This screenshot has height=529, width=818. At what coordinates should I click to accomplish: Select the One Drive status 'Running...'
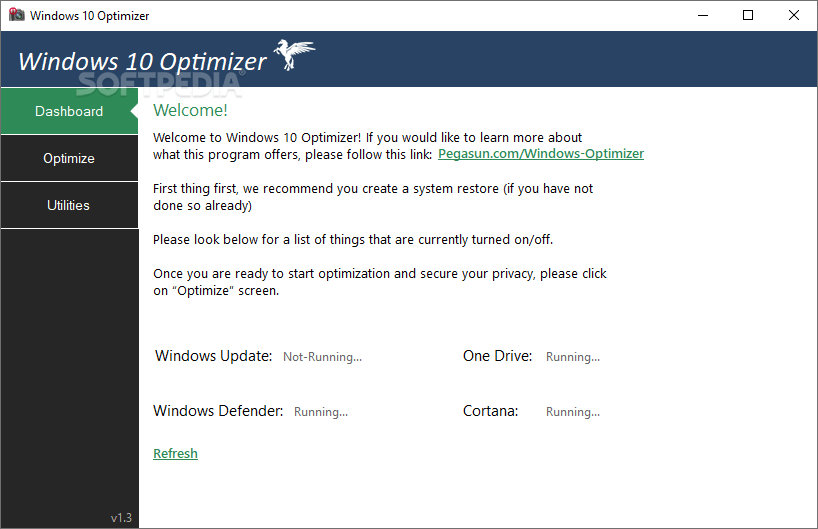pos(573,357)
